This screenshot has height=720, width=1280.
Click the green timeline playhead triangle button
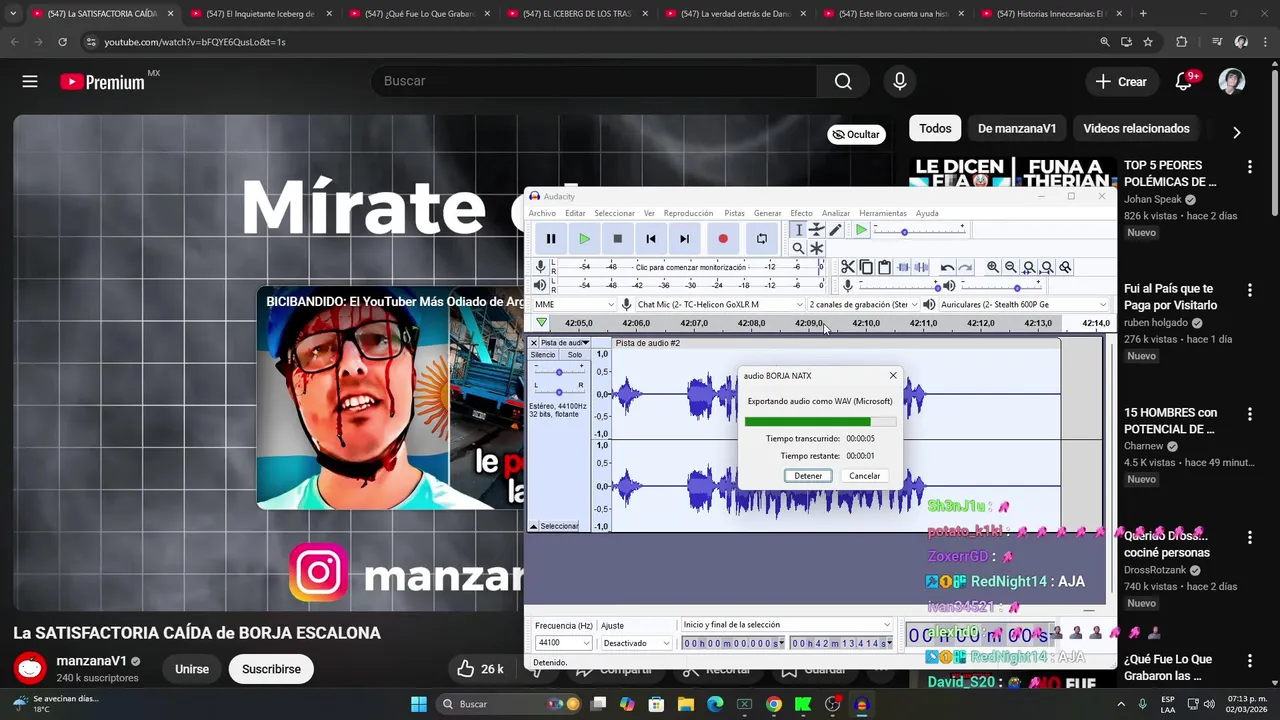point(541,323)
